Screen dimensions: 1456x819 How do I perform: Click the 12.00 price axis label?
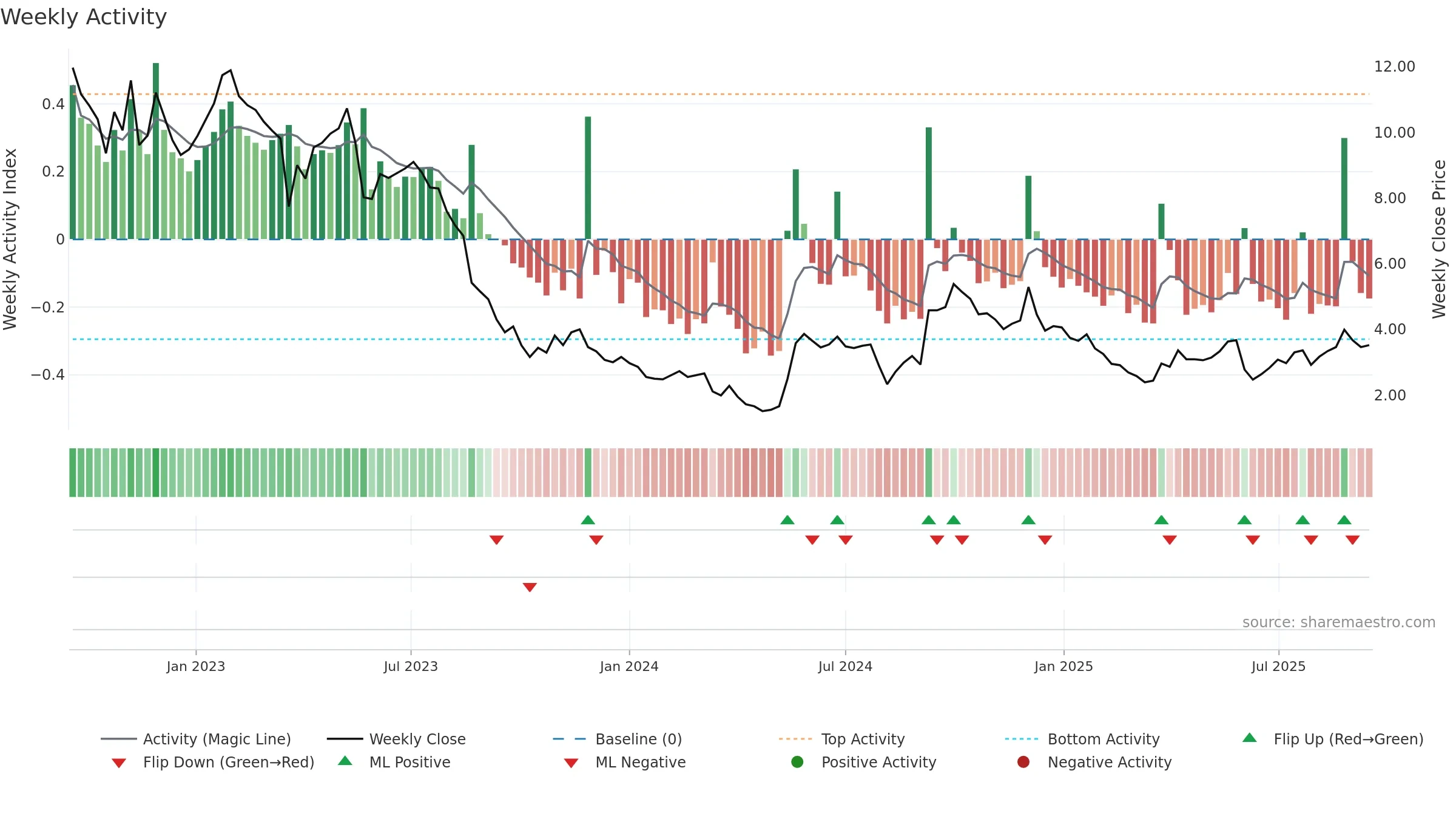[x=1394, y=67]
